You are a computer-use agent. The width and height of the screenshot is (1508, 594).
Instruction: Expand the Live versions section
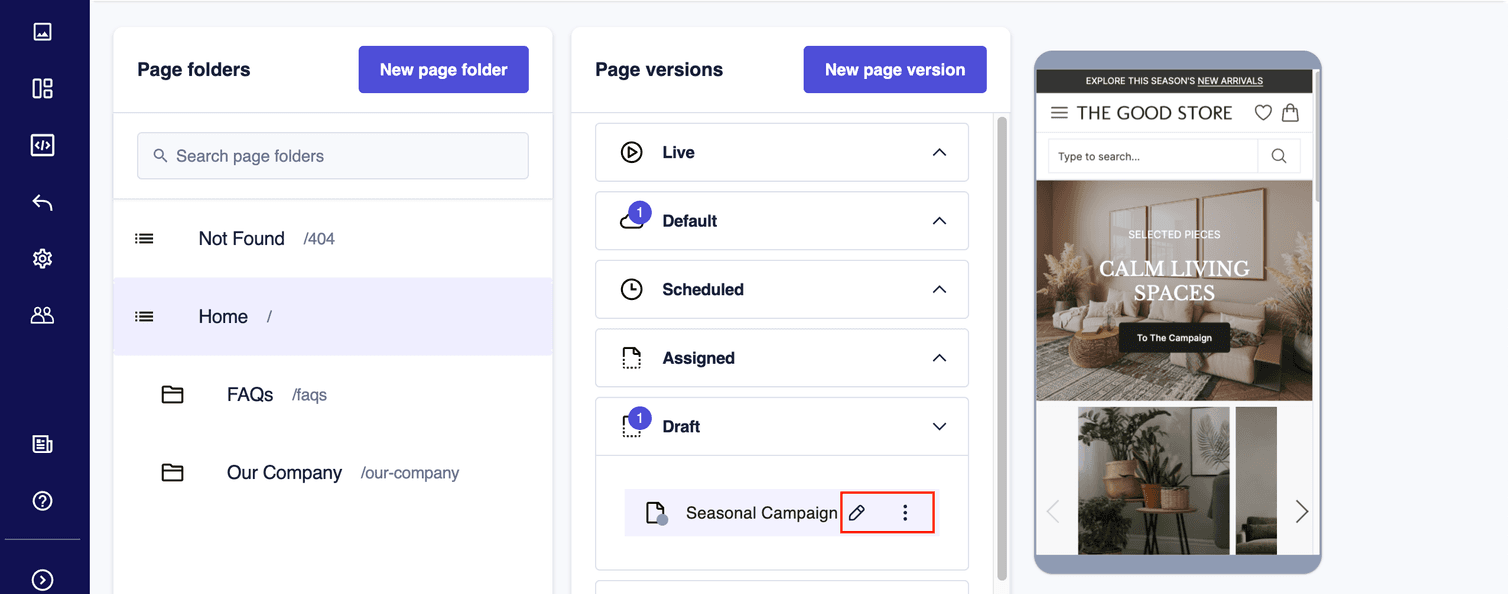pyautogui.click(x=939, y=151)
